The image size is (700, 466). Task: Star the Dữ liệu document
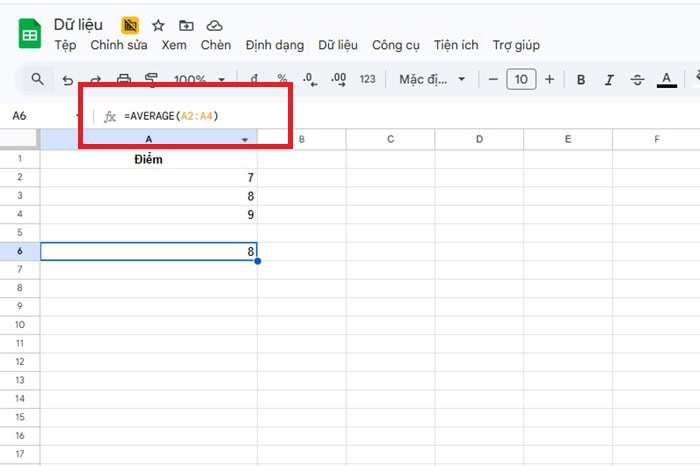click(158, 25)
